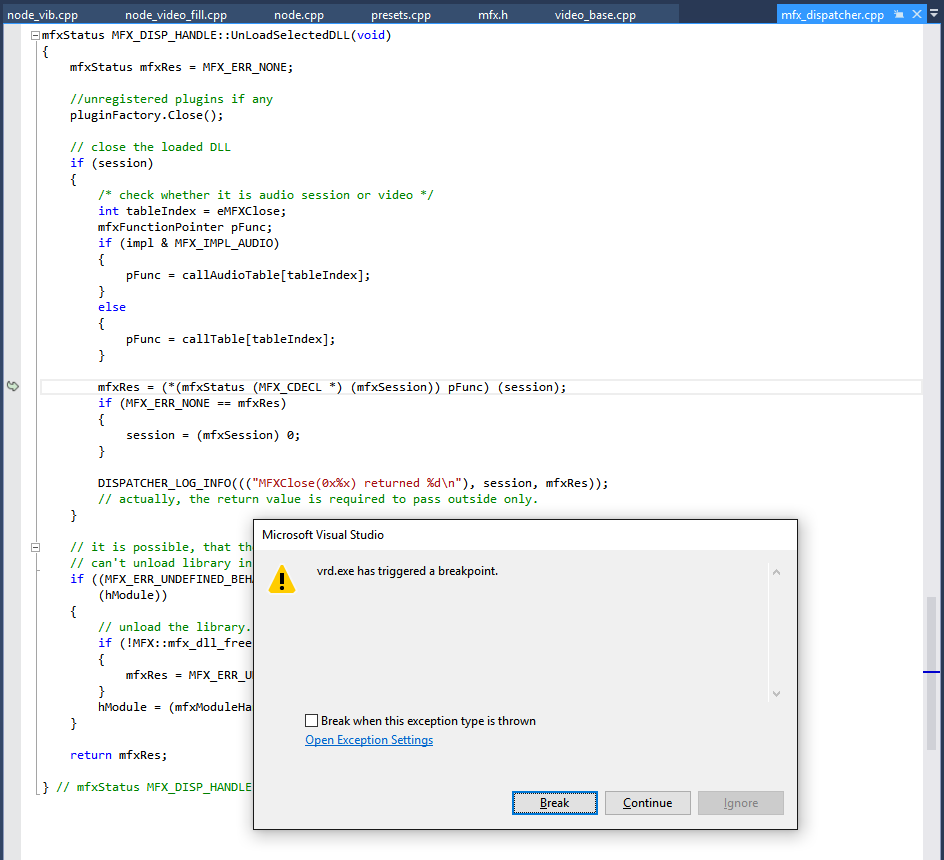Click 'vrd.exe has triggered a breakpoint.' message
The height and width of the screenshot is (860, 944).
[407, 571]
